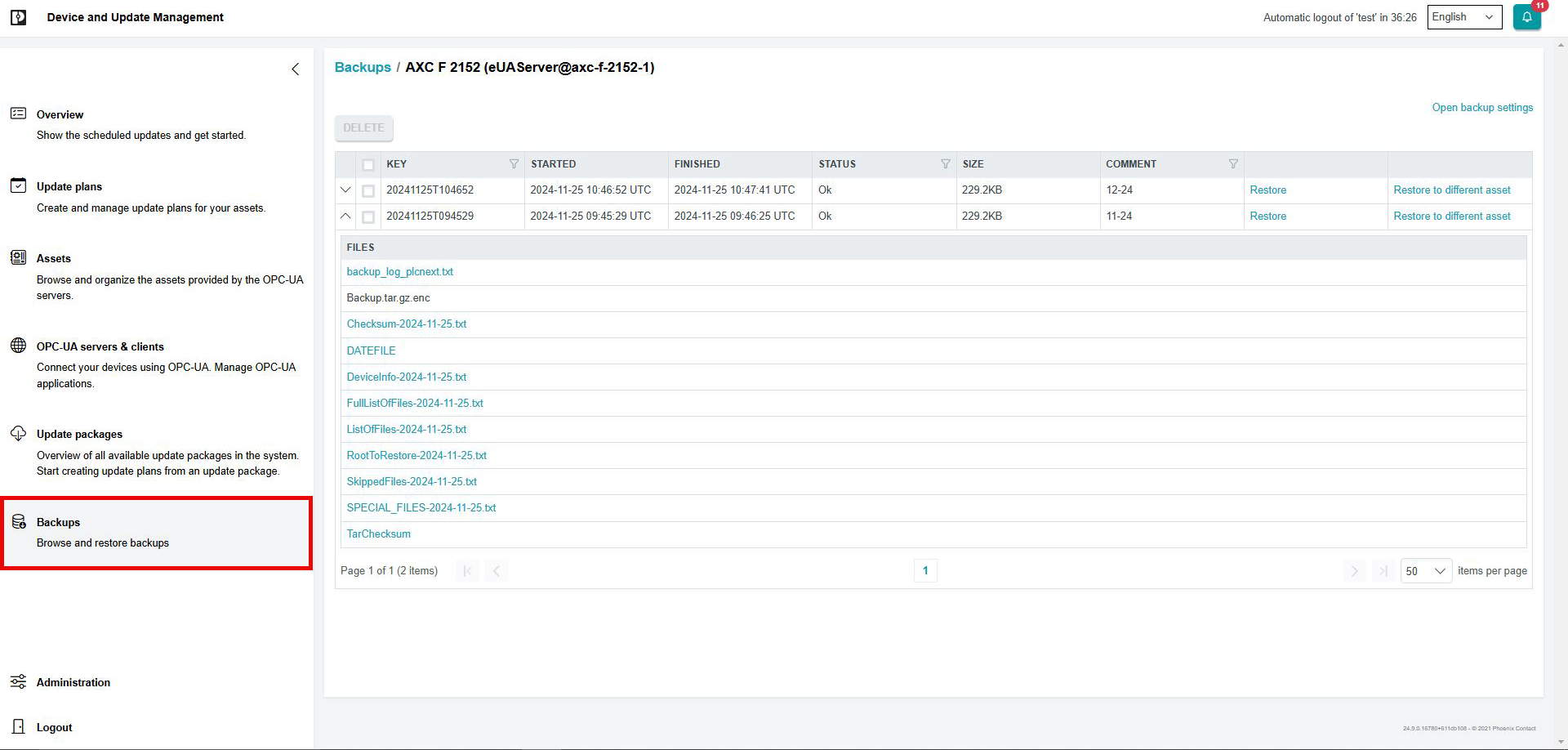The width and height of the screenshot is (1568, 750).
Task: Open the Assets menu item
Action: coord(54,259)
